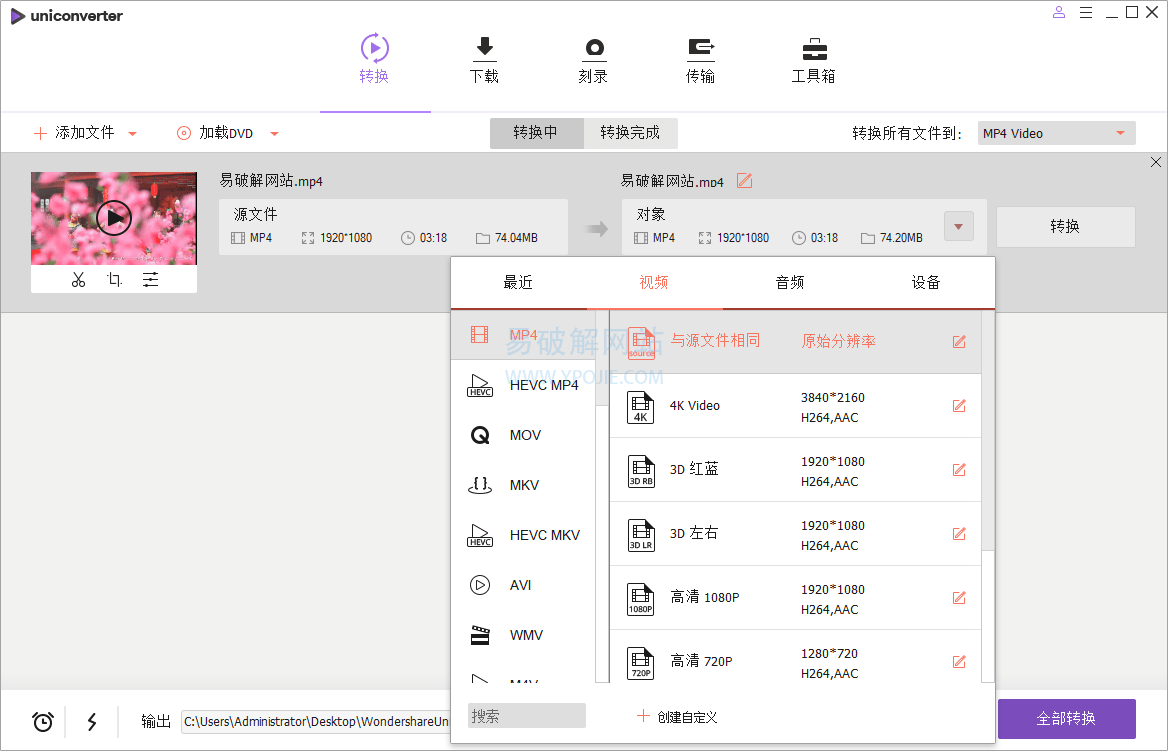The width and height of the screenshot is (1168, 751).
Task: Edit the 高清 720P preset
Action: pos(959,662)
